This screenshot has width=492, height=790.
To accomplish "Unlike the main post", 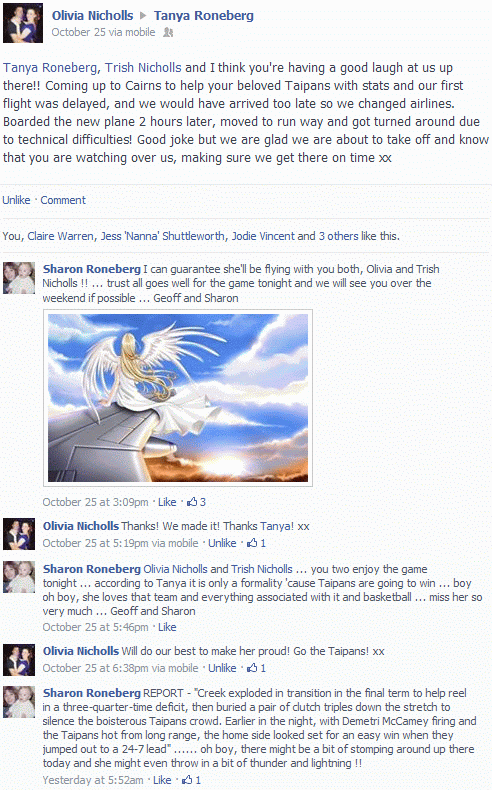I will coord(16,200).
